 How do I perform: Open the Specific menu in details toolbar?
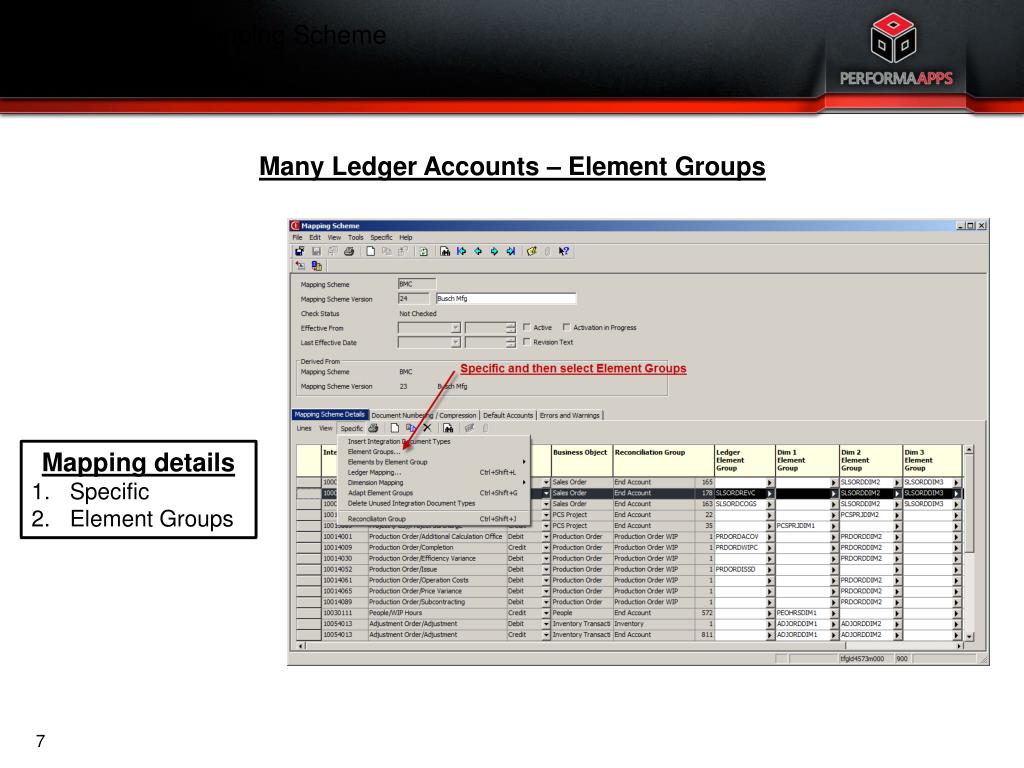(351, 428)
